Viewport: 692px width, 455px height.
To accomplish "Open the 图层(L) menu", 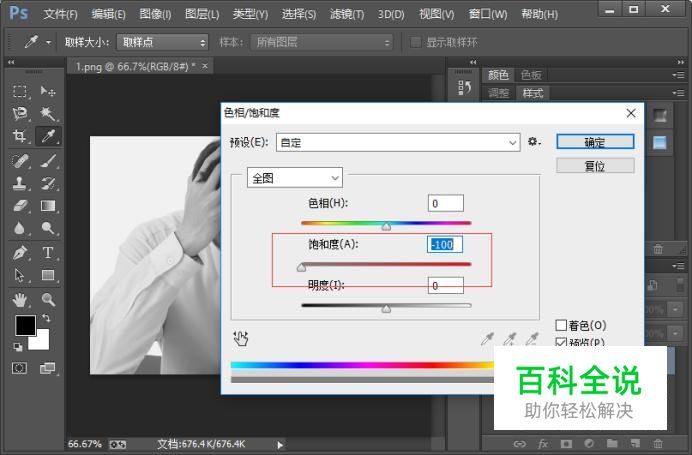I will coord(202,14).
